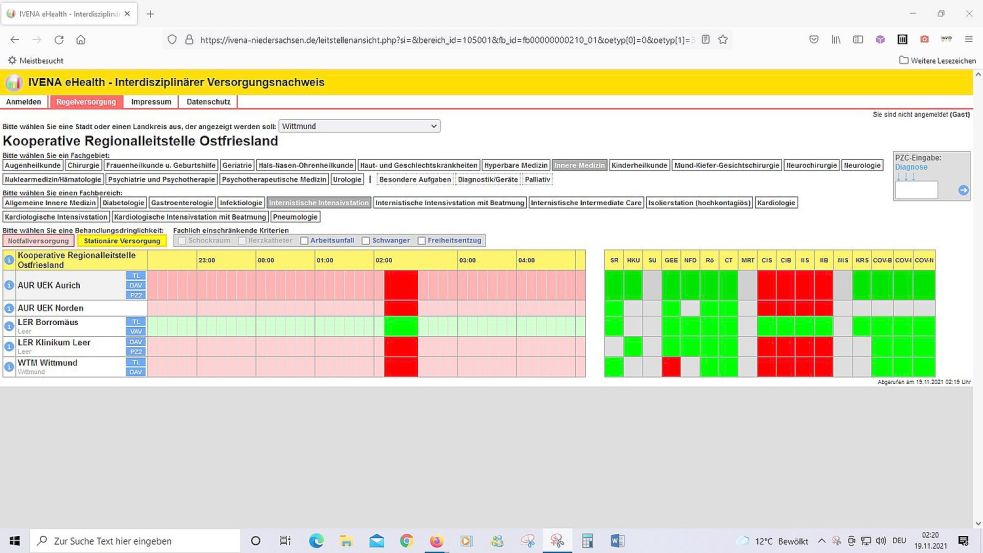The height and width of the screenshot is (553, 983).
Task: Select the Chirurgie specialty
Action: coord(83,166)
